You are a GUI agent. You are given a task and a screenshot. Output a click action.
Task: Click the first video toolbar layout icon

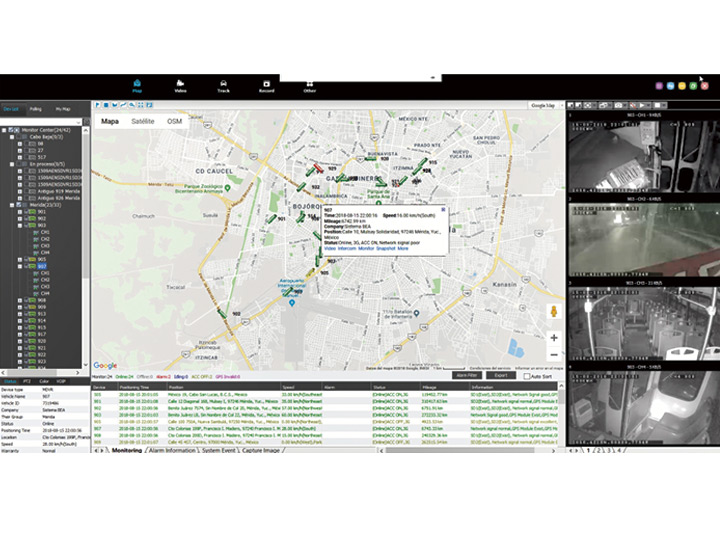click(571, 105)
